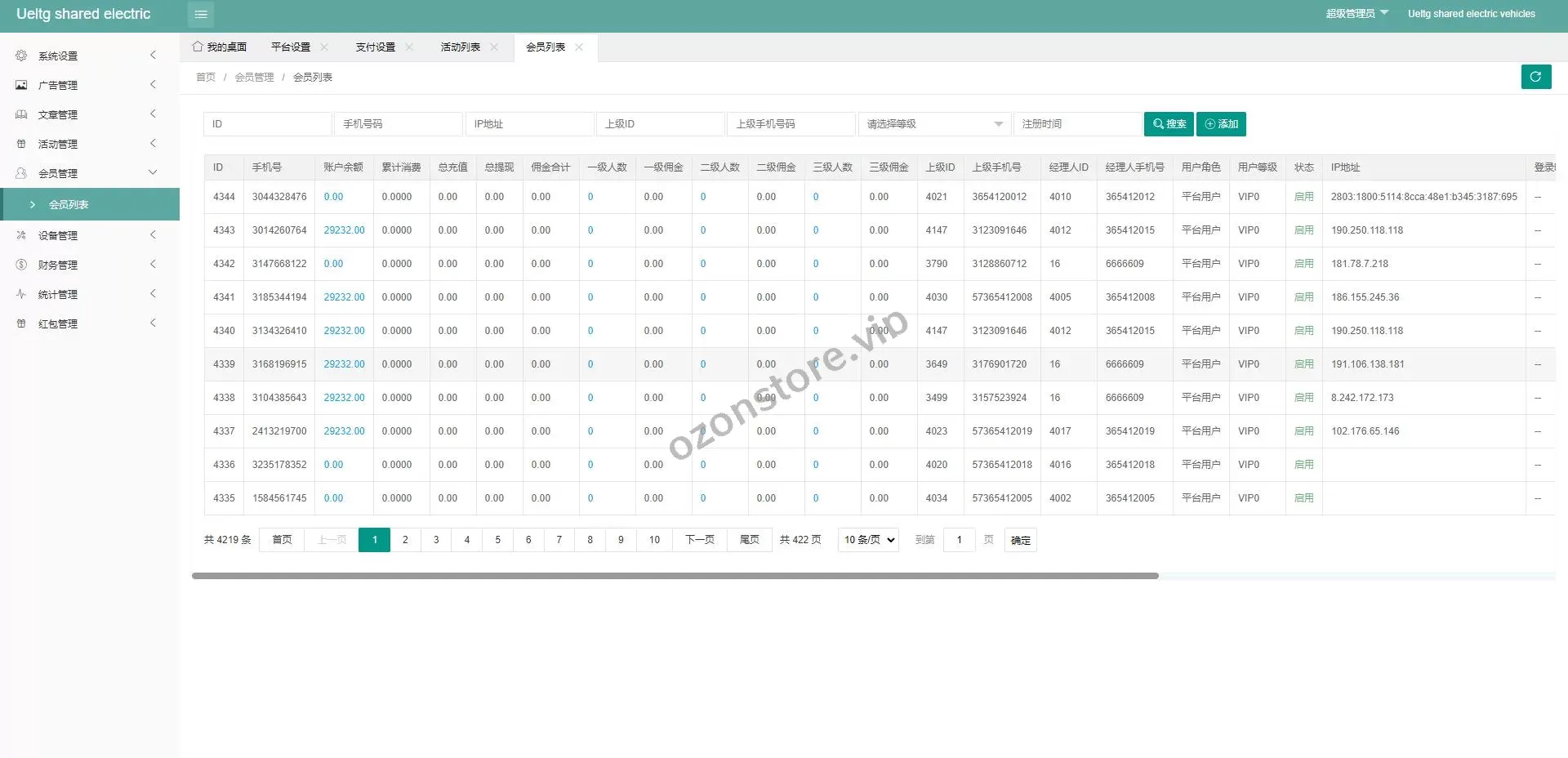Open the 我的桌面 tab
The image size is (1568, 758).
pyautogui.click(x=220, y=47)
